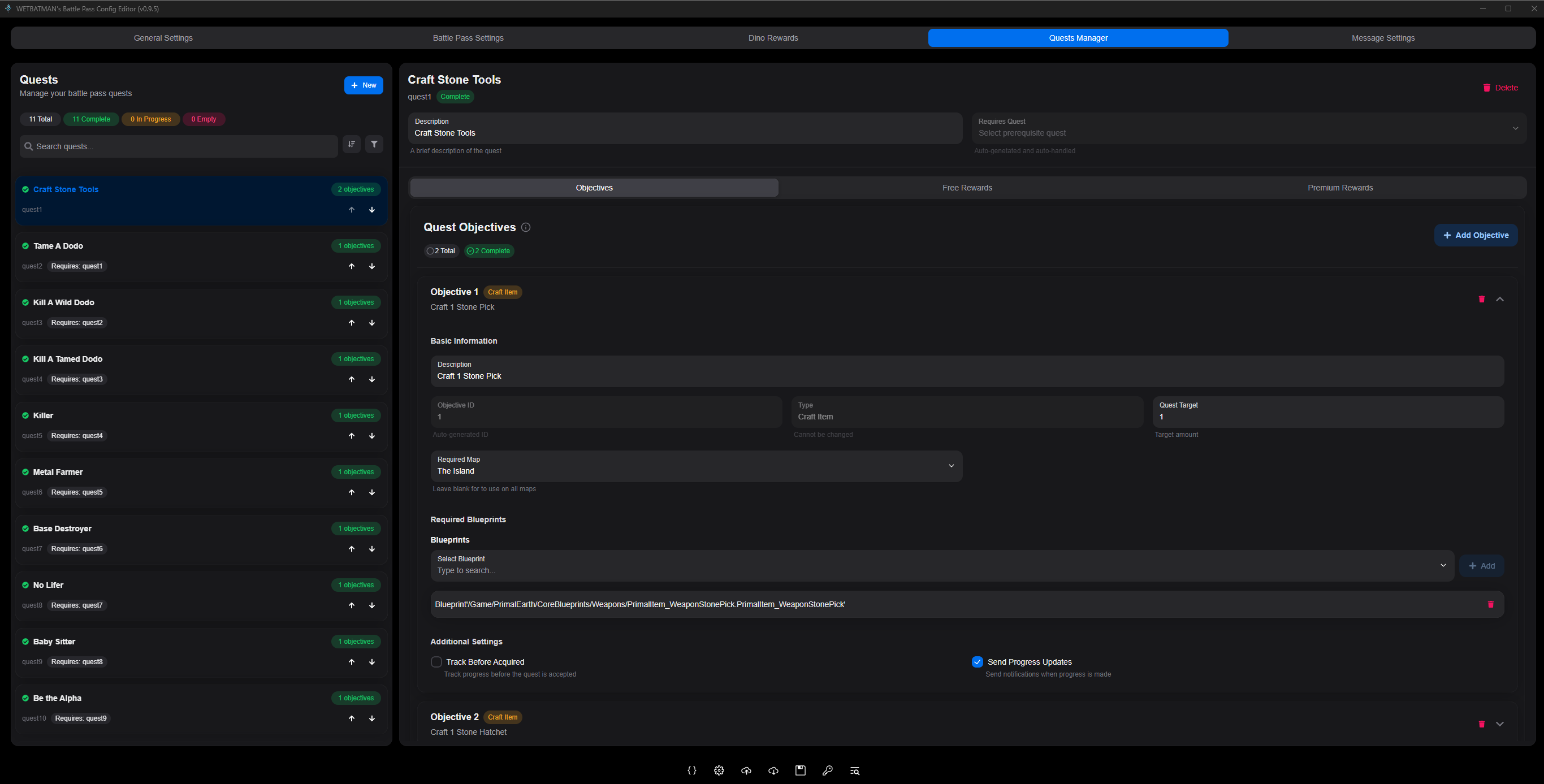Move Tame A Dodo quest up

click(352, 266)
